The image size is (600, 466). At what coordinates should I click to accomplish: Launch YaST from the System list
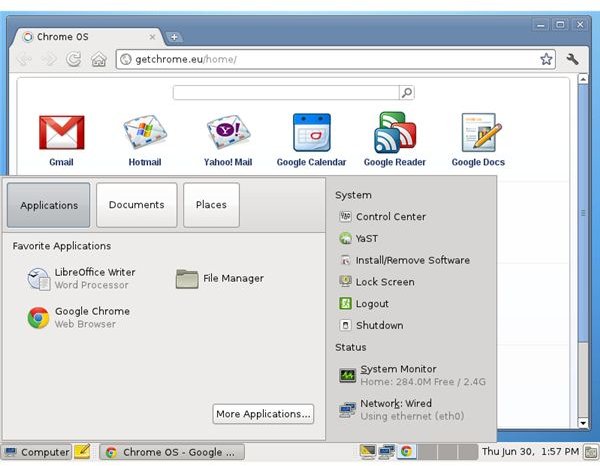click(359, 238)
